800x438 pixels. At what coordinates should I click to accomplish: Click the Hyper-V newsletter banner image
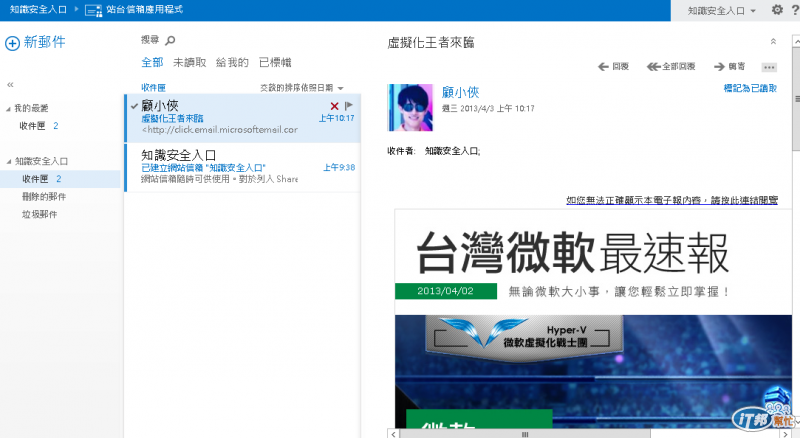(593, 371)
